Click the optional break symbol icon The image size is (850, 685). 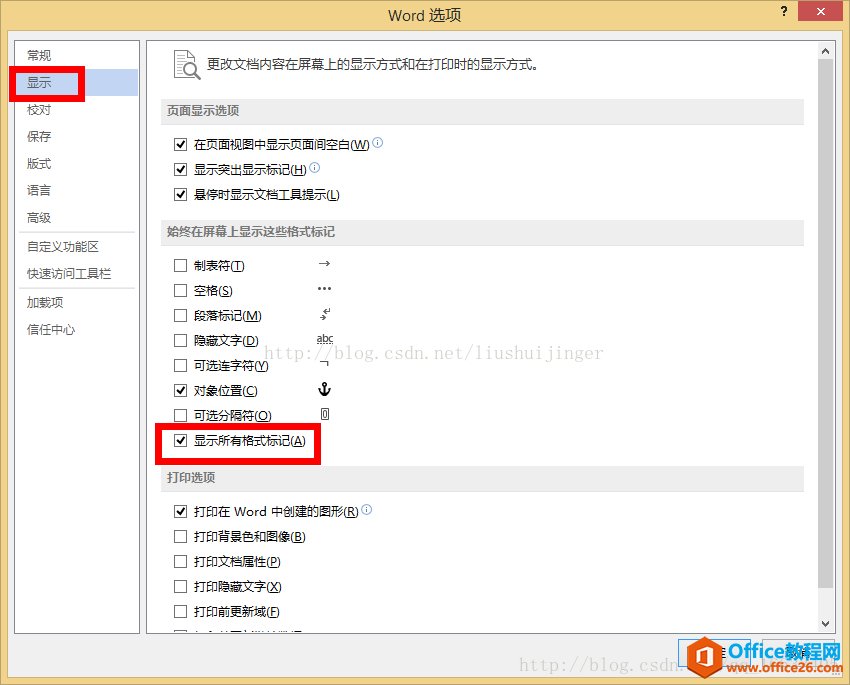coord(325,414)
